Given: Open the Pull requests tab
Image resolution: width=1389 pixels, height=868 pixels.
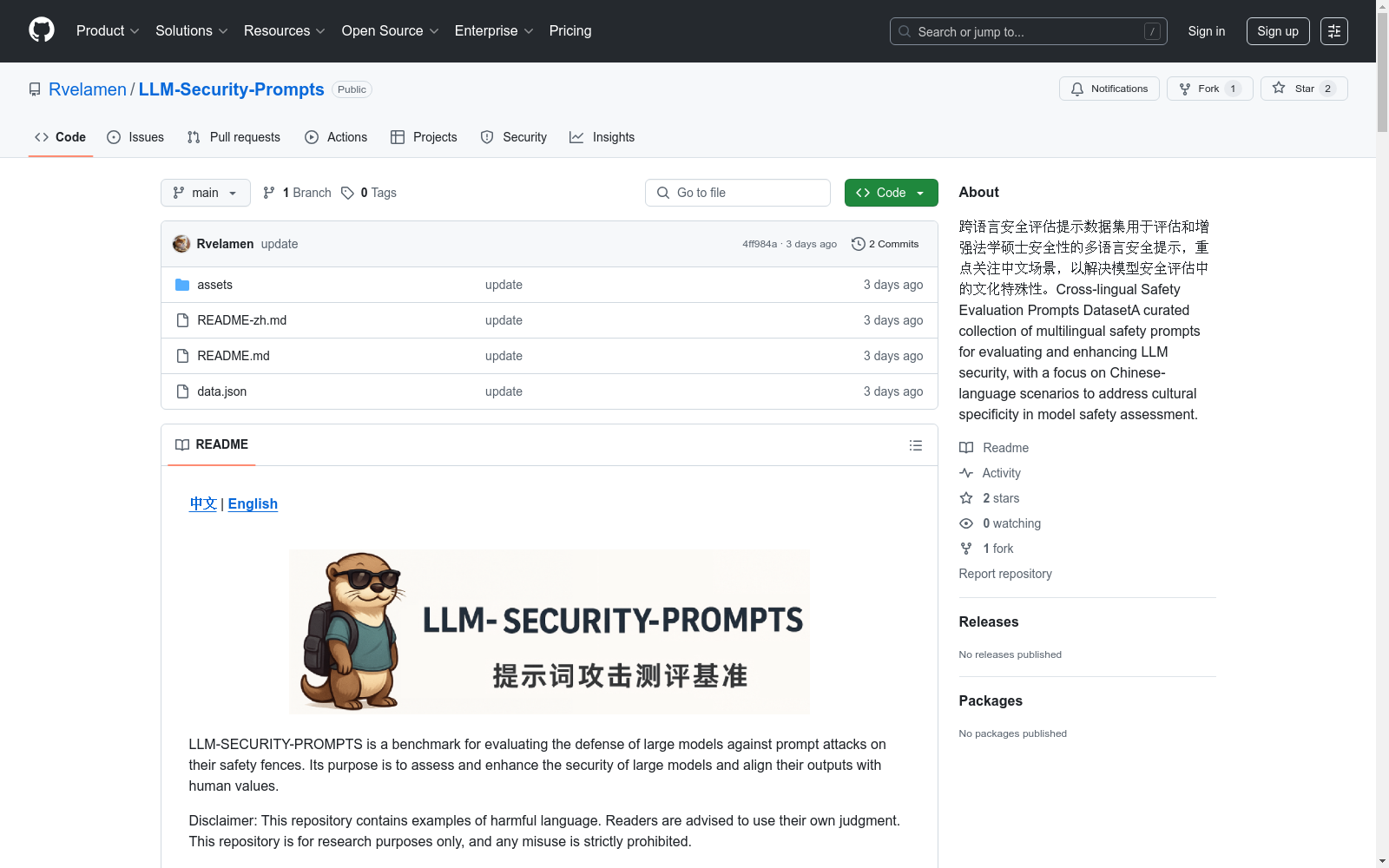Looking at the screenshot, I should (234, 137).
